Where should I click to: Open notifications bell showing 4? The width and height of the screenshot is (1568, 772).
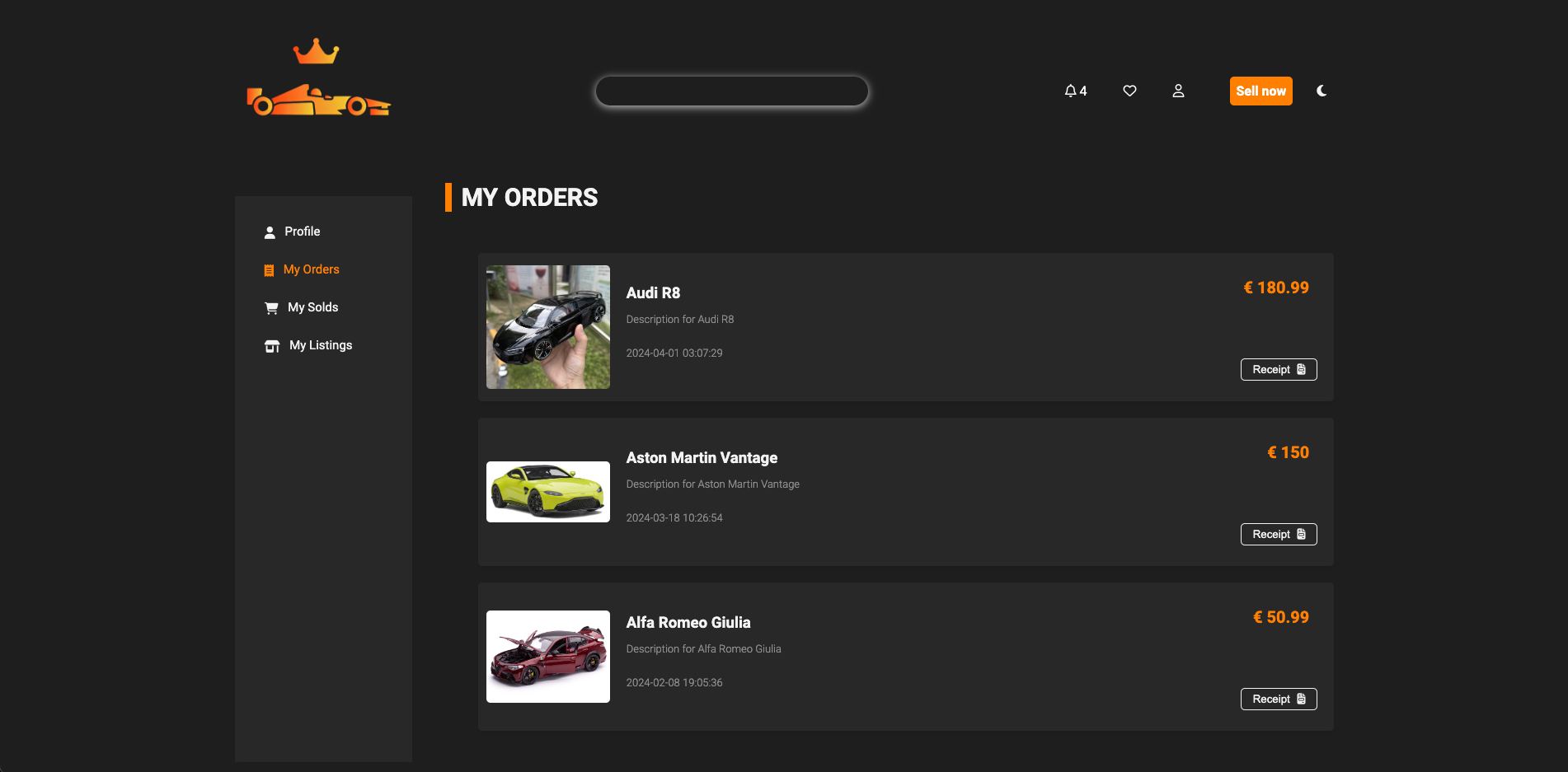[x=1075, y=91]
